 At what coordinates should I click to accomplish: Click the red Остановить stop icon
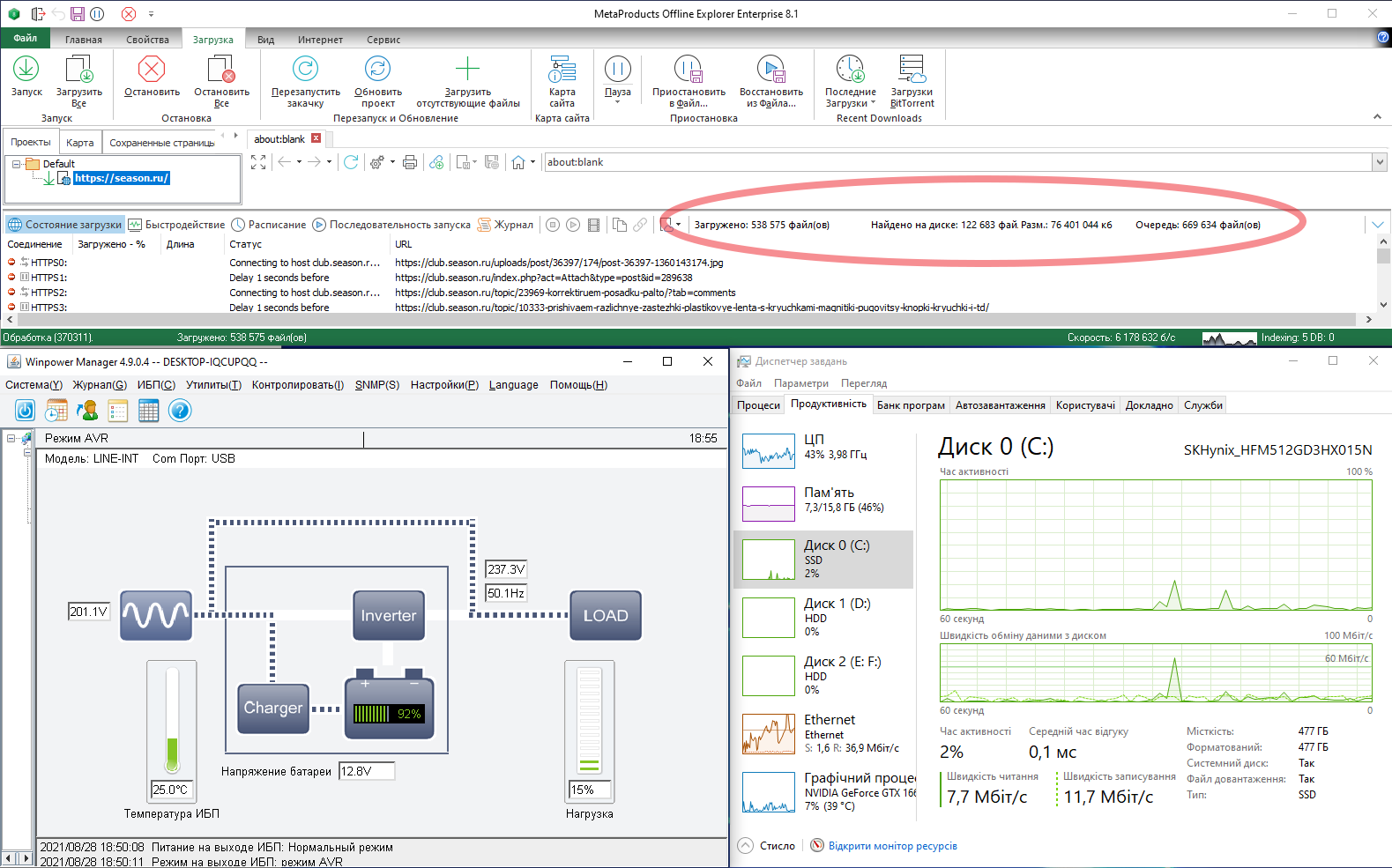point(152,69)
